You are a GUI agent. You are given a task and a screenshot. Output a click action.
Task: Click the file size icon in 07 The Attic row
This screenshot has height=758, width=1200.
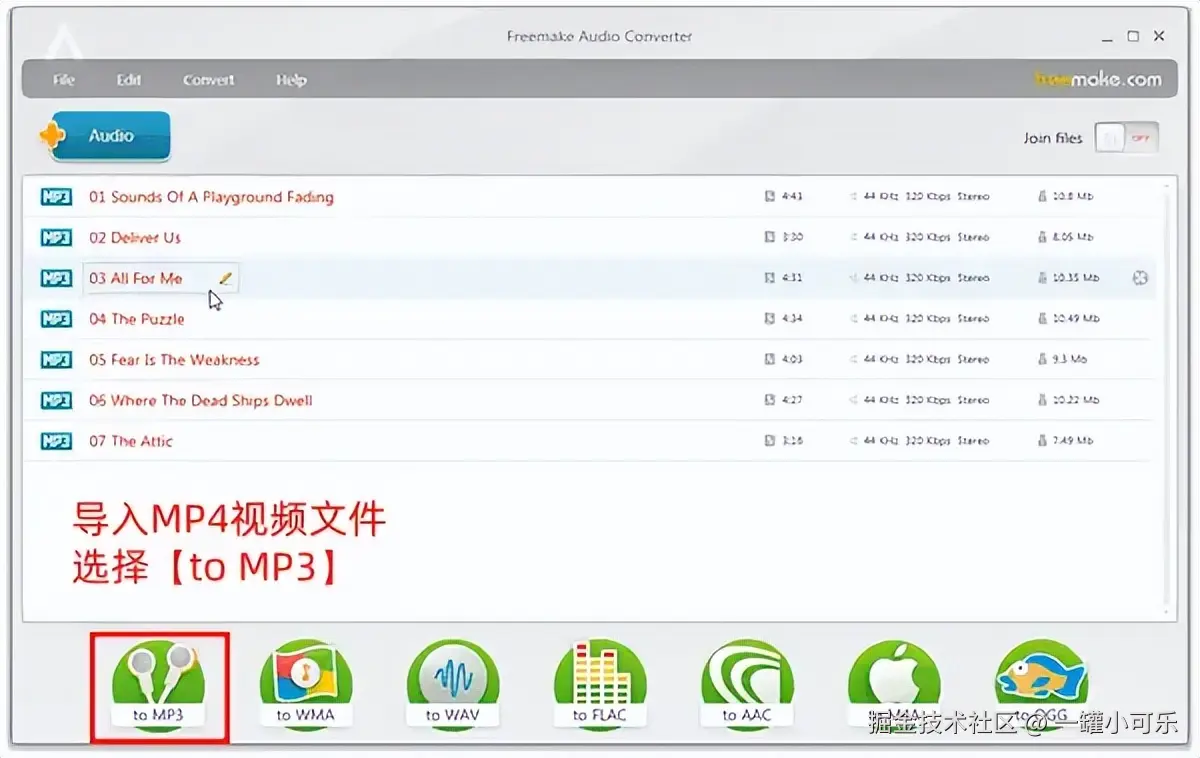[x=1043, y=441]
